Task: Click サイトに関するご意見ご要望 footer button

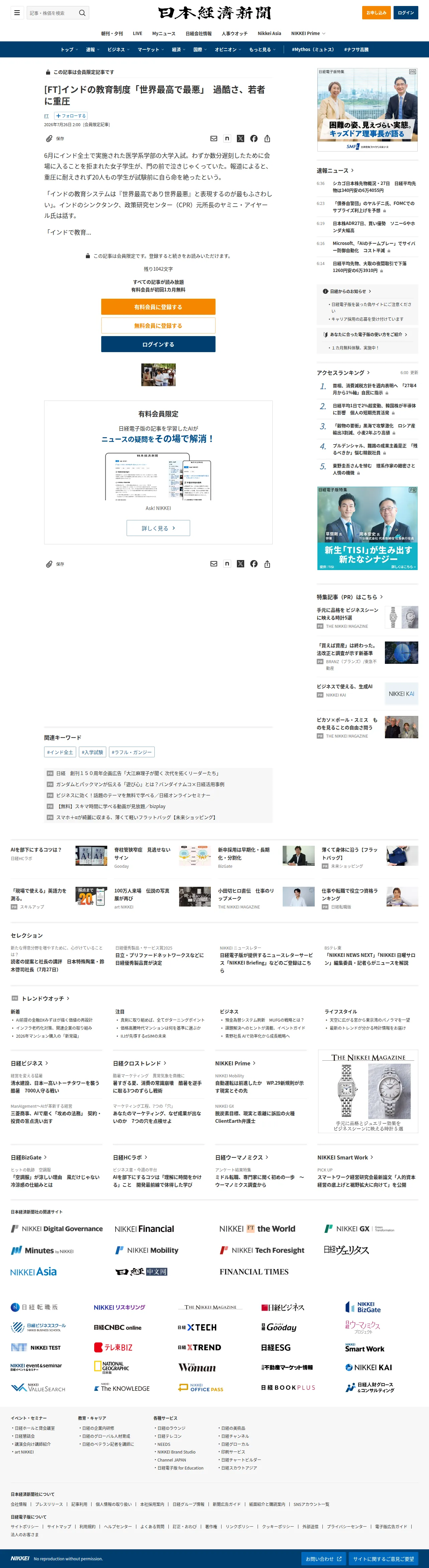Action: (383, 1559)
